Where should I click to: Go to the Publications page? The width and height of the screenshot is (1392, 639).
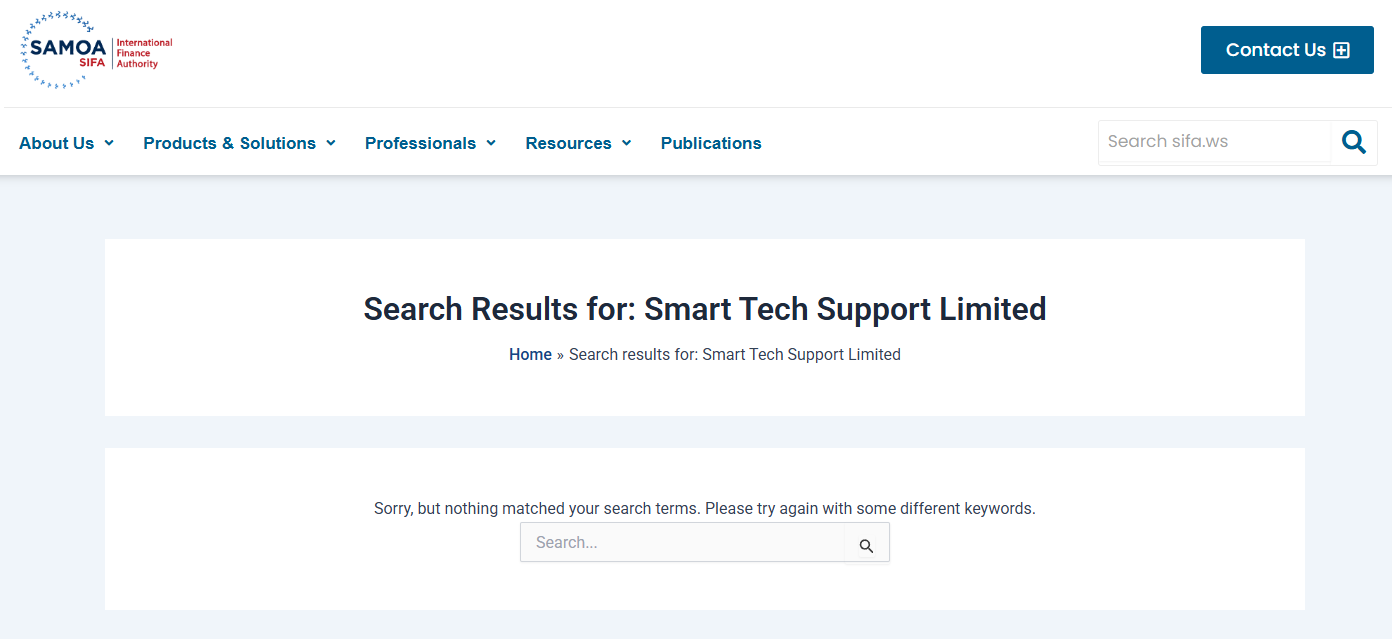point(711,143)
